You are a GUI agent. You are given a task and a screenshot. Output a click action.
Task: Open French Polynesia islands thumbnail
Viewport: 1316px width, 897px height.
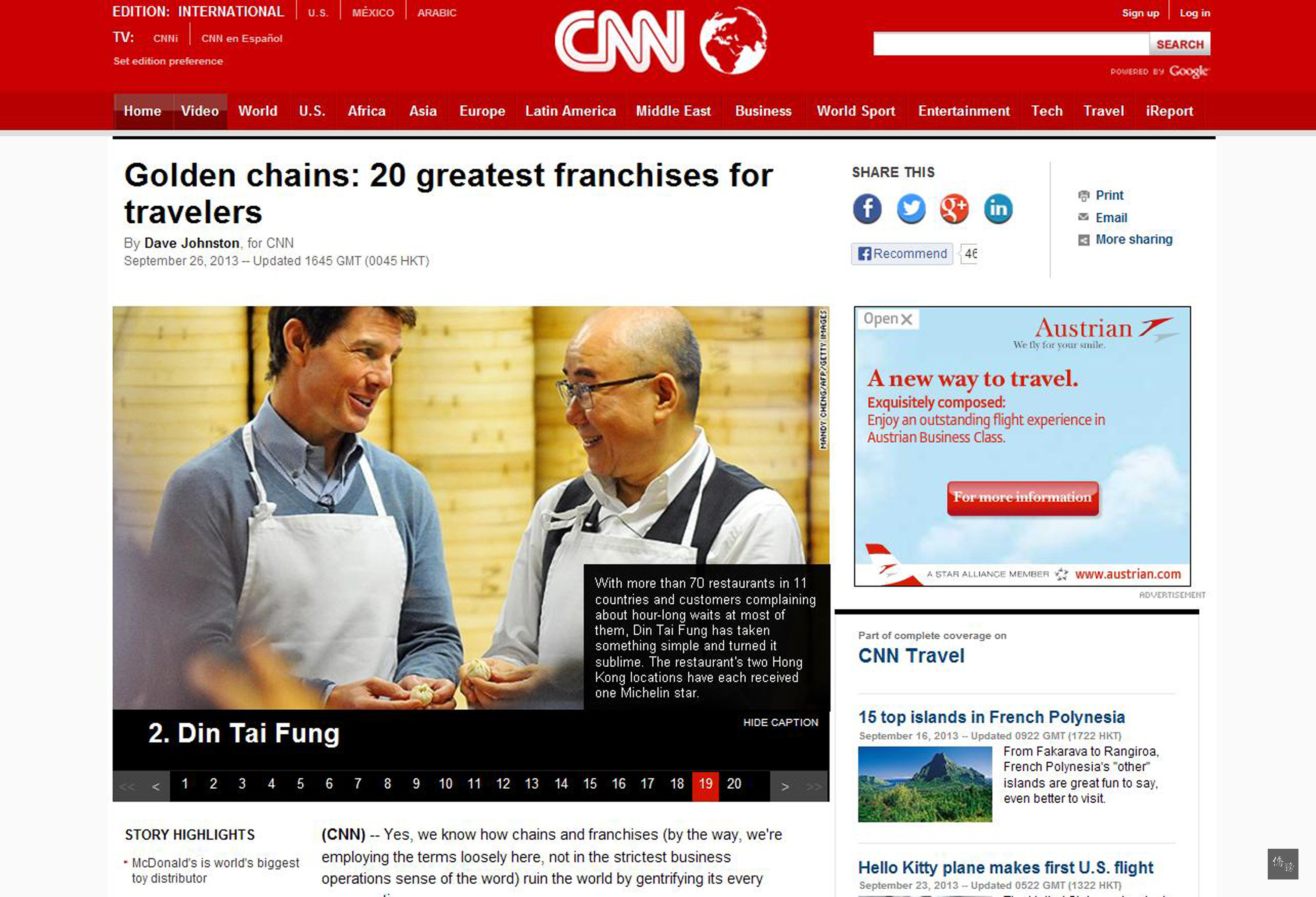point(925,784)
